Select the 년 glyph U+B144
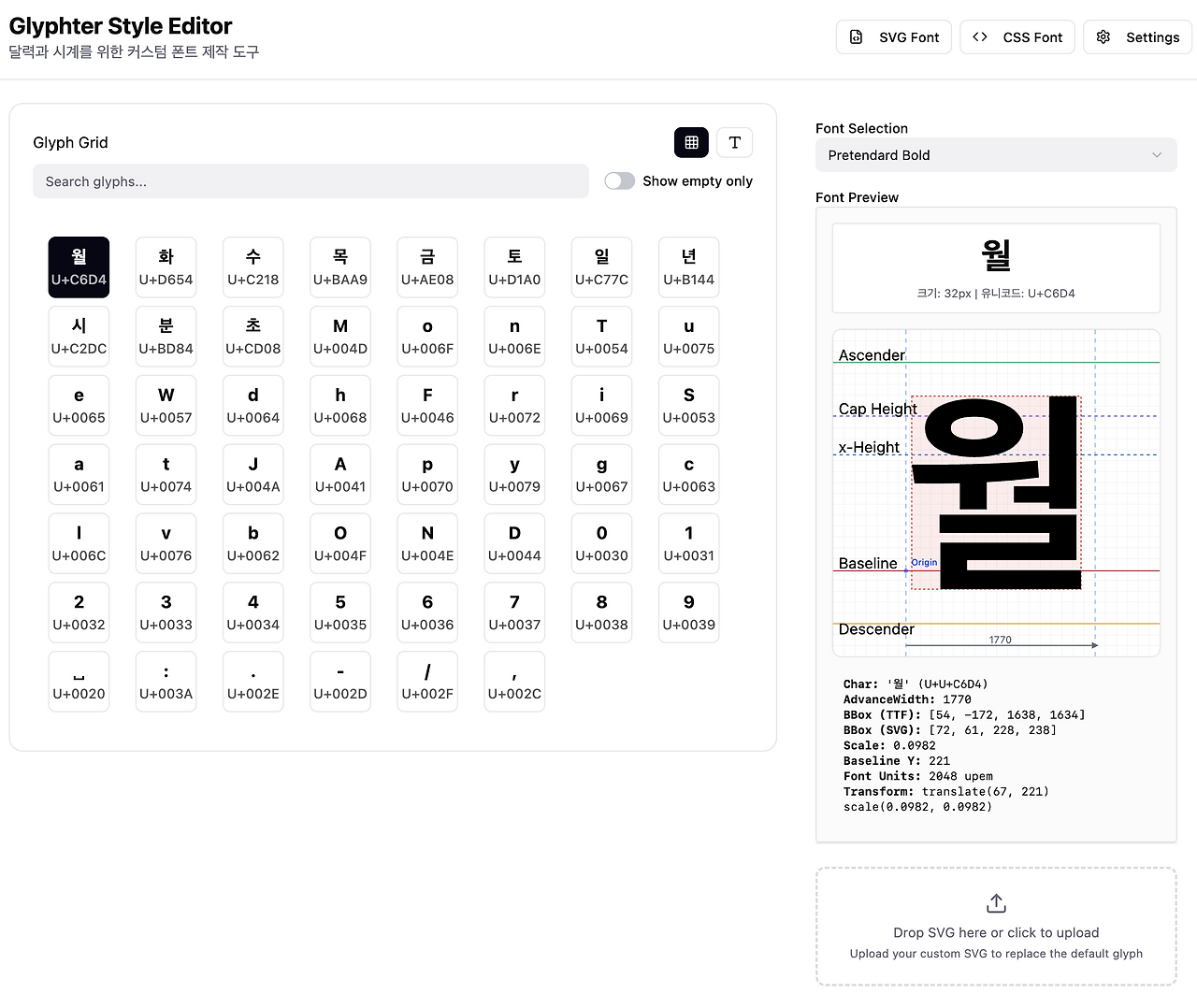Screen dimensions: 1197x1008 pyautogui.click(x=688, y=266)
